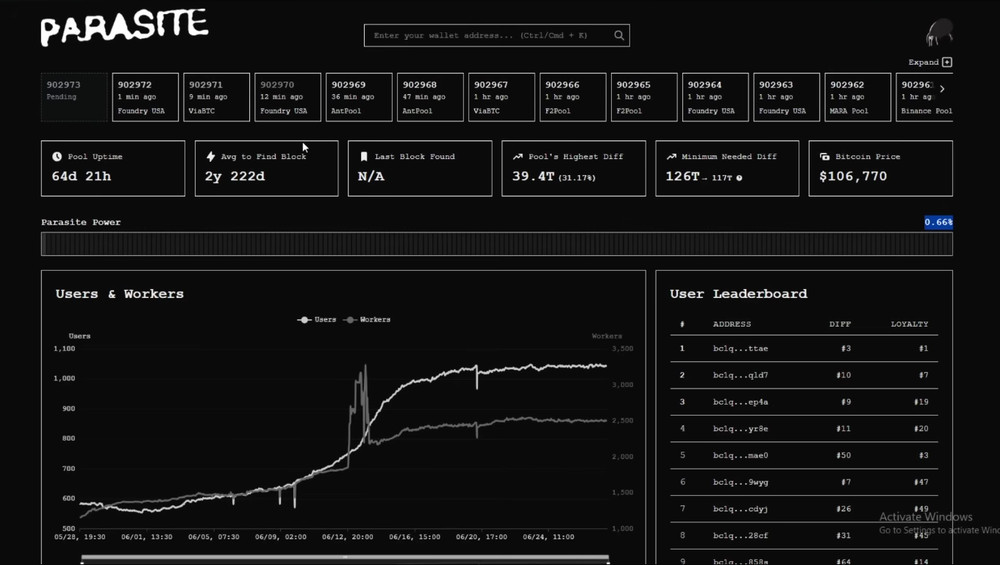The height and width of the screenshot is (565, 1000).
Task: Open block 902969 AntPool card
Action: point(359,97)
